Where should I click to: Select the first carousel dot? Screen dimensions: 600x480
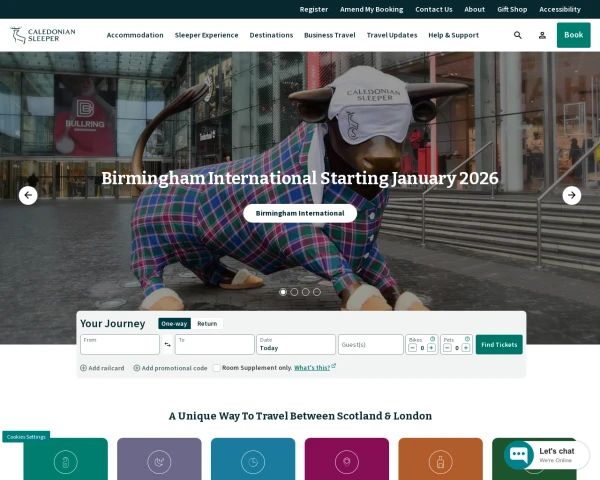click(283, 292)
